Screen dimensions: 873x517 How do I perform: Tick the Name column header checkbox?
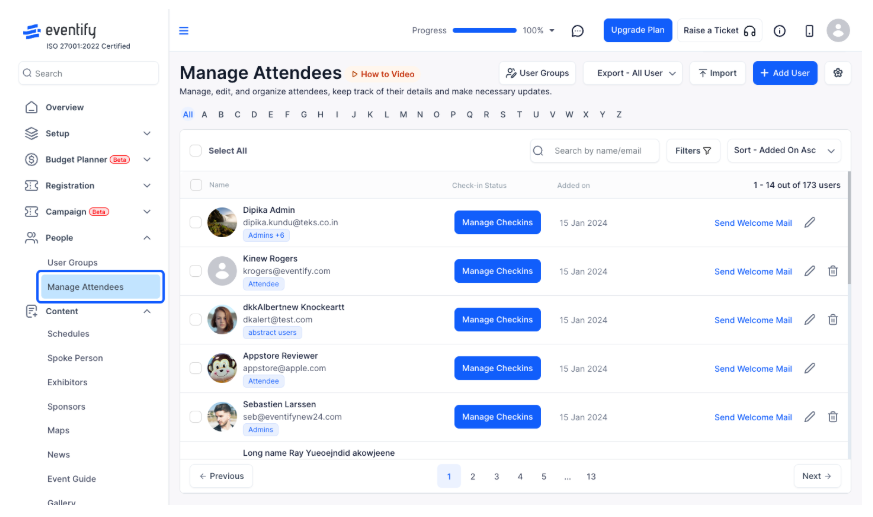click(x=195, y=185)
